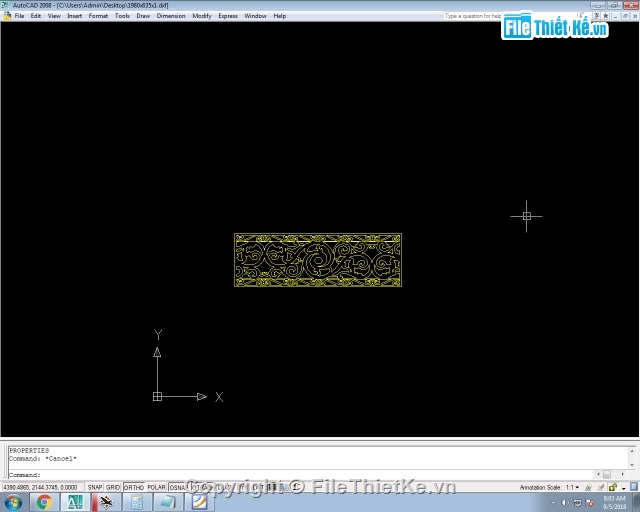Open the notepad app in taskbar
Viewport: 640px width, 512px height.
(168, 502)
